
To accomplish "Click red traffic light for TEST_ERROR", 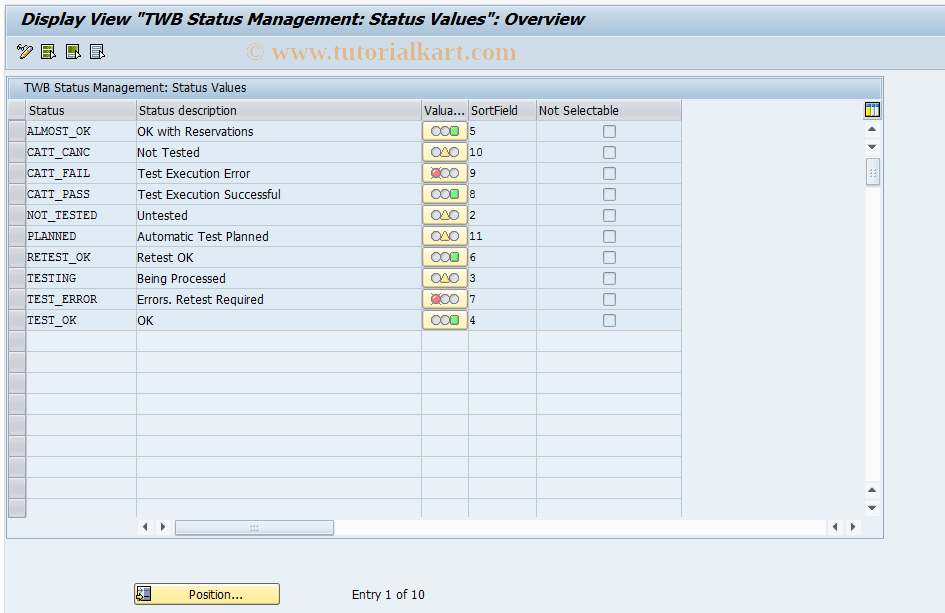I will 445,300.
